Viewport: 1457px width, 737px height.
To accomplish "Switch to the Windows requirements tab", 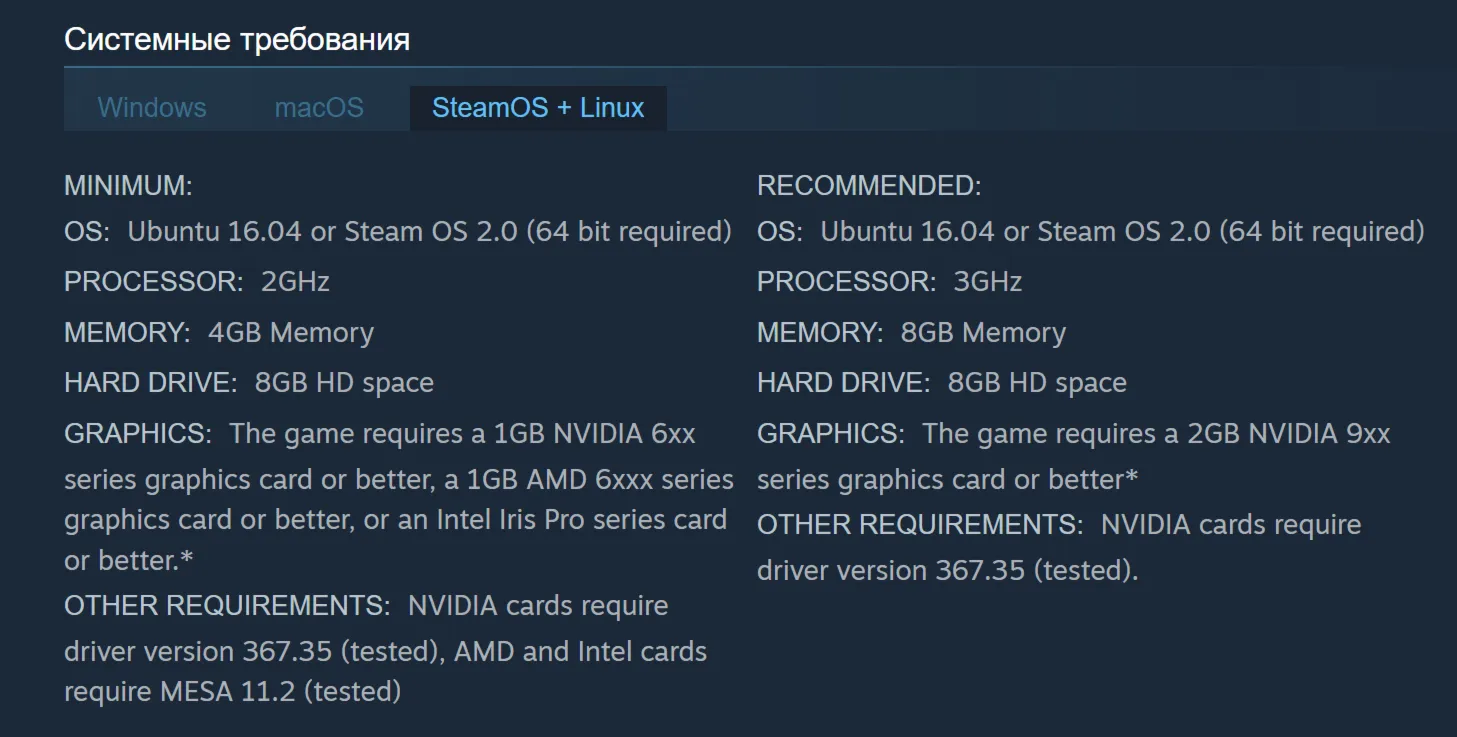I will coord(152,108).
